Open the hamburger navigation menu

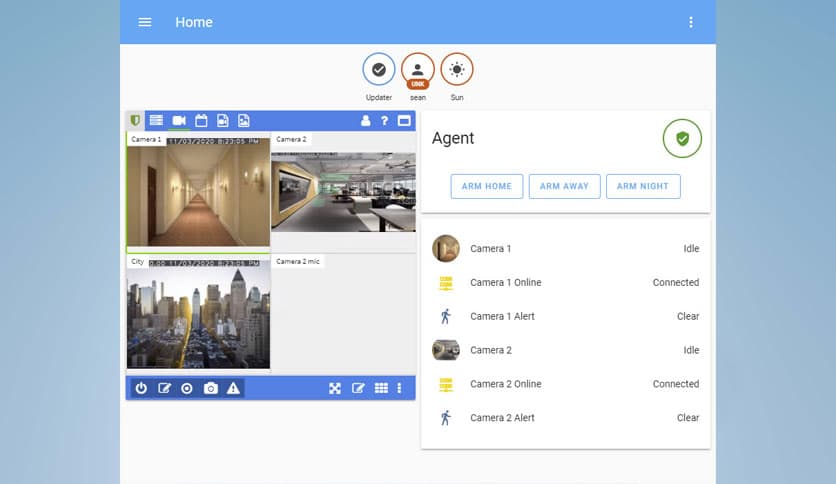coord(145,22)
